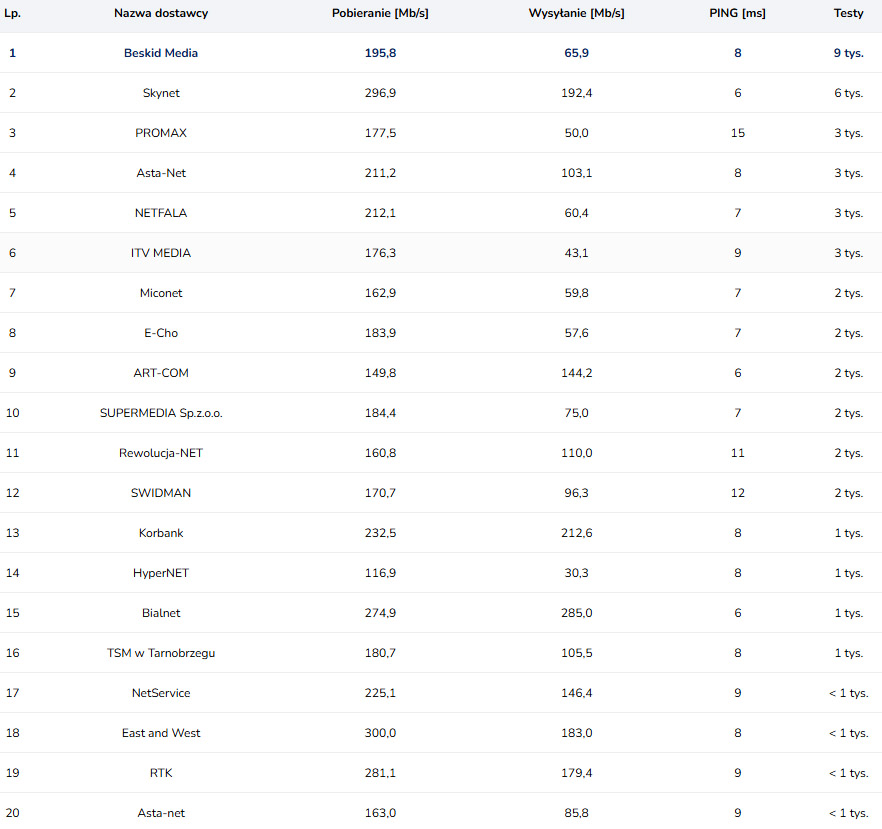Select the SWIDMAN provider name
The width and height of the screenshot is (882, 829).
coord(161,493)
